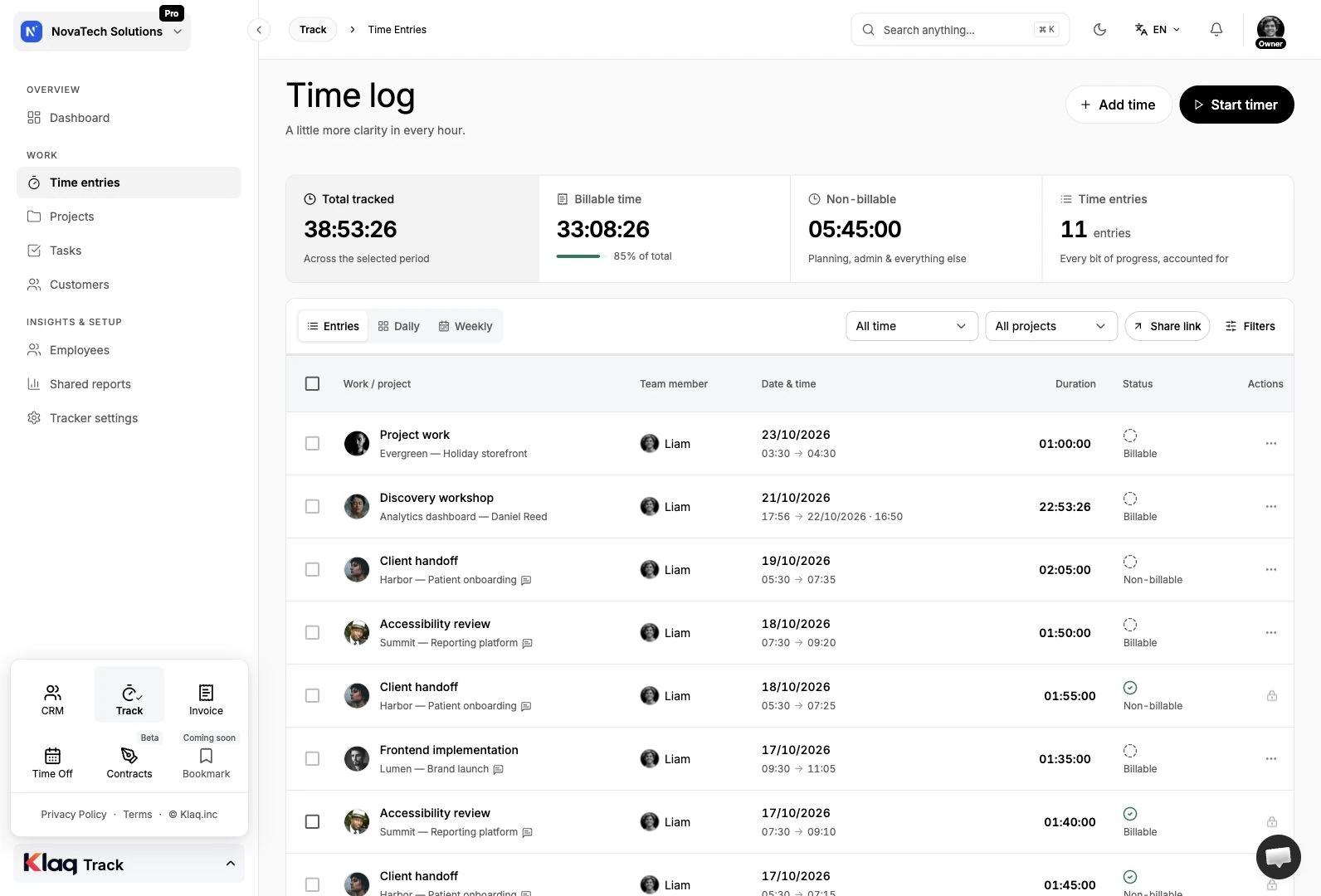Open CRM app in the switcher
Viewport: 1321px width, 896px height.
(52, 699)
